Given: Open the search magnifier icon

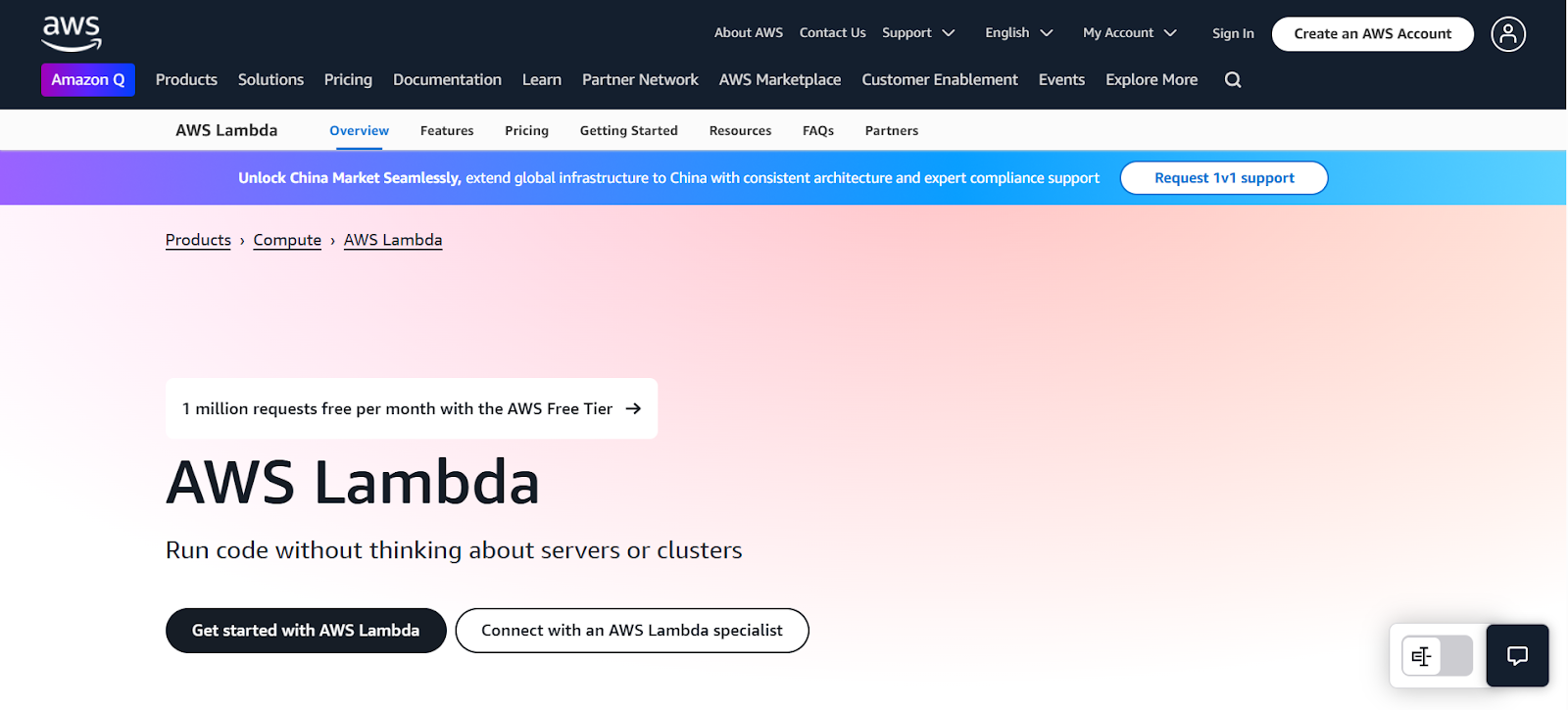Looking at the screenshot, I should click(1233, 80).
